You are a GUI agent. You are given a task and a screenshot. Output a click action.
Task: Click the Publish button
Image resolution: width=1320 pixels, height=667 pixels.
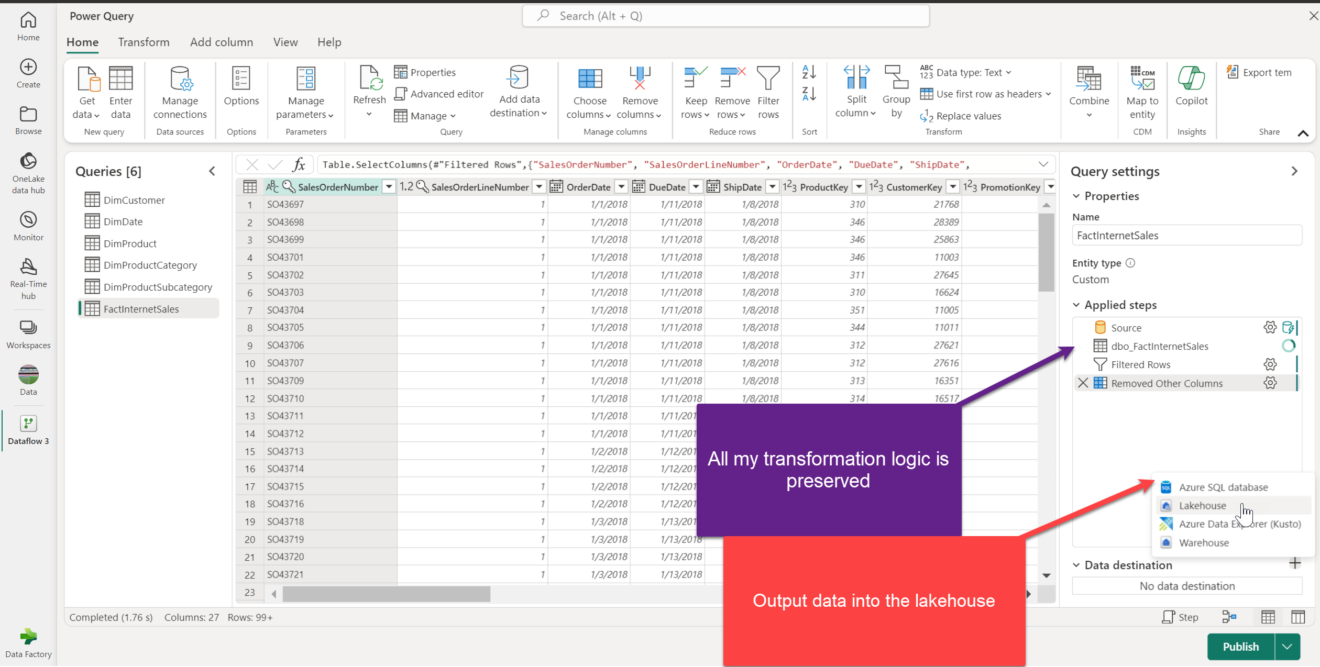pos(1240,646)
